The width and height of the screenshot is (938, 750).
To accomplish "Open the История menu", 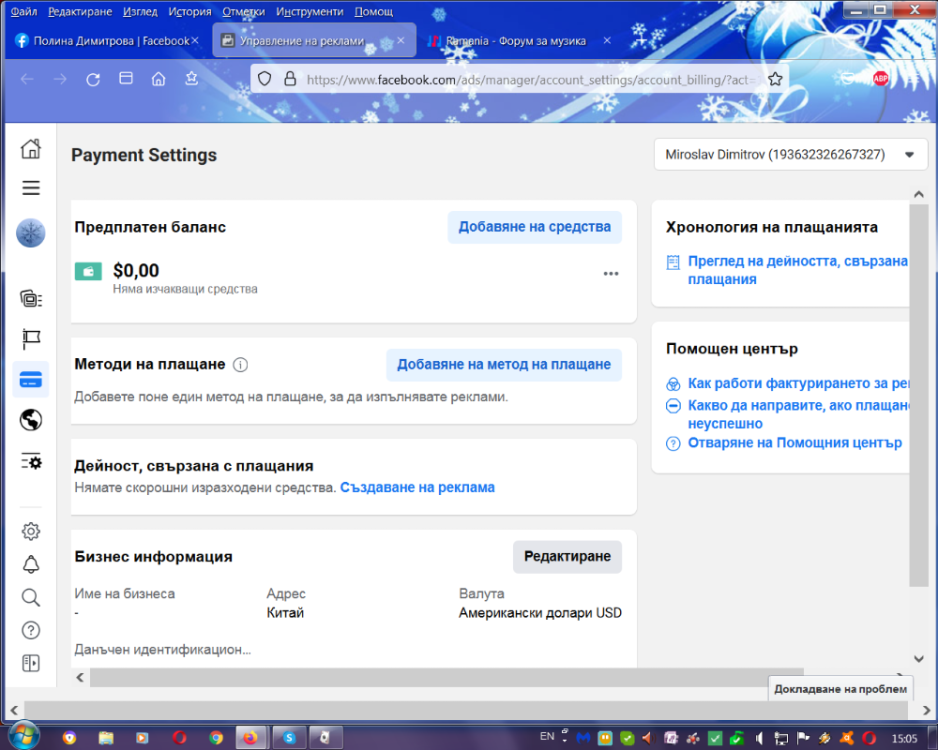I will click(x=190, y=11).
